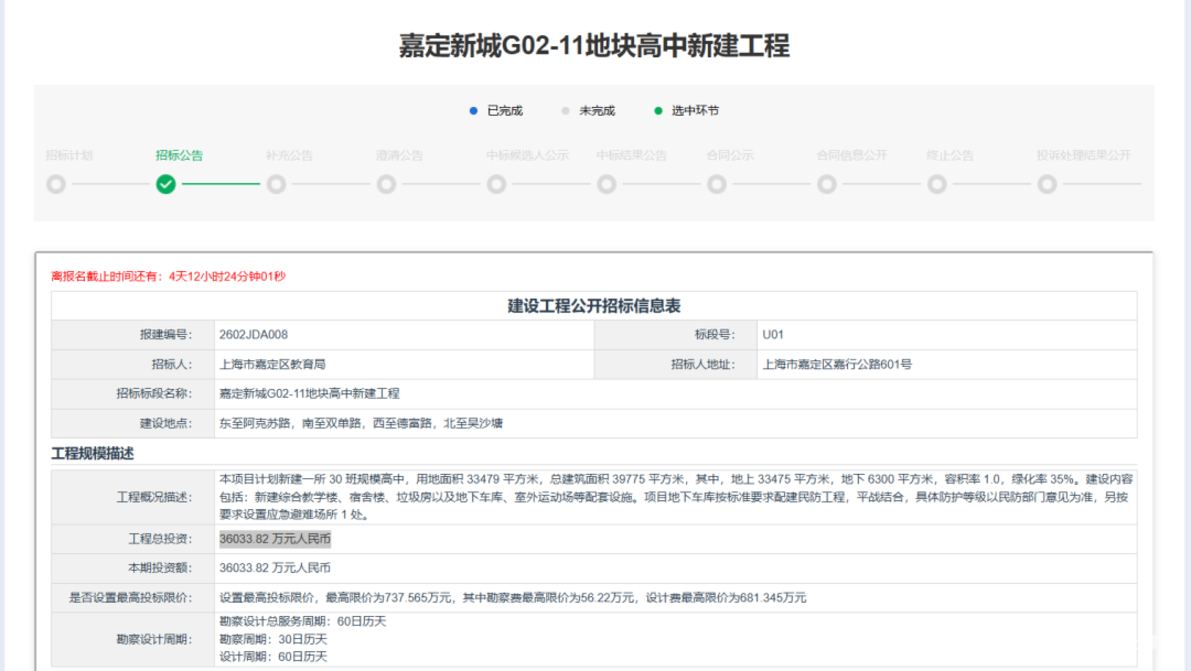This screenshot has width=1191, height=671.
Task: Click the line 设计周期：60日历天
Action: (x=273, y=657)
